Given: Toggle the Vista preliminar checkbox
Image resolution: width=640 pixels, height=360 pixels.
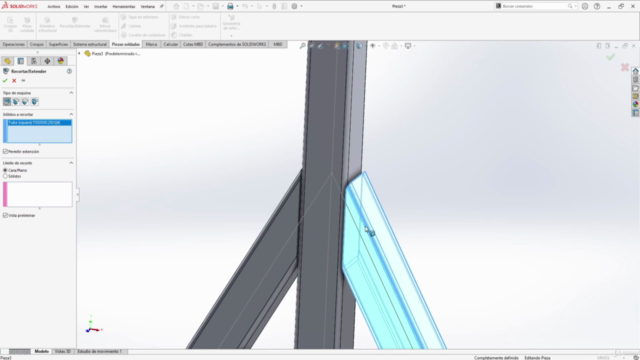Looking at the screenshot, I should click(5, 216).
